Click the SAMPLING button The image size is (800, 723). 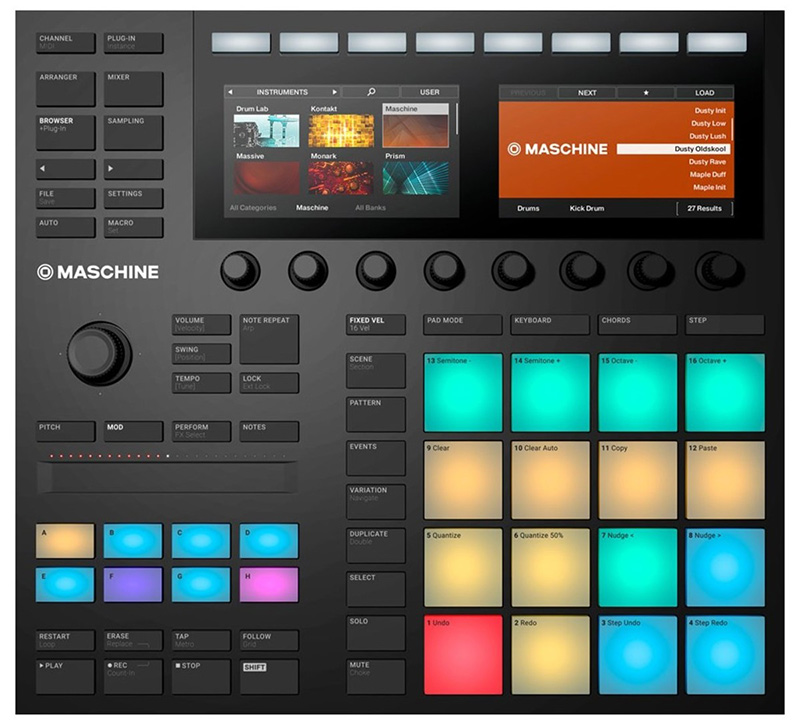tap(133, 133)
